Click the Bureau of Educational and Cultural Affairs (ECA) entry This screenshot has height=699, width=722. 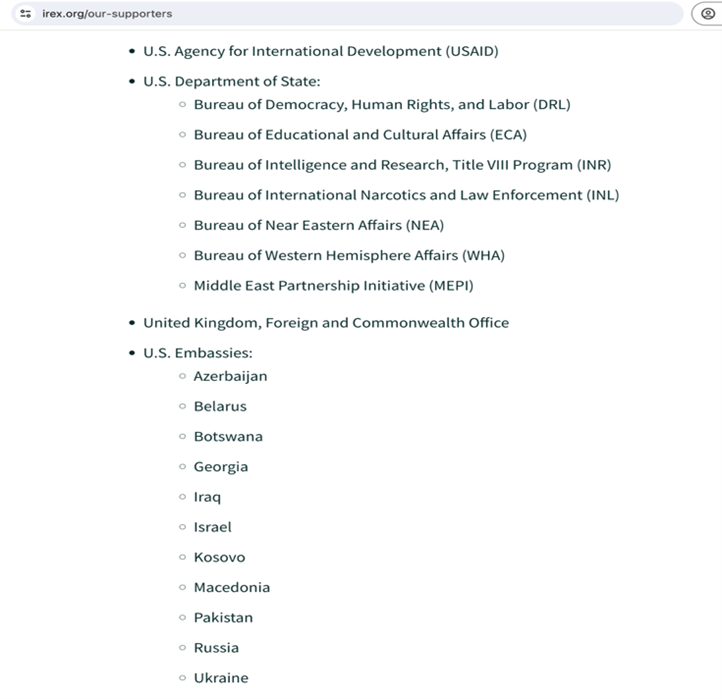[x=360, y=135]
